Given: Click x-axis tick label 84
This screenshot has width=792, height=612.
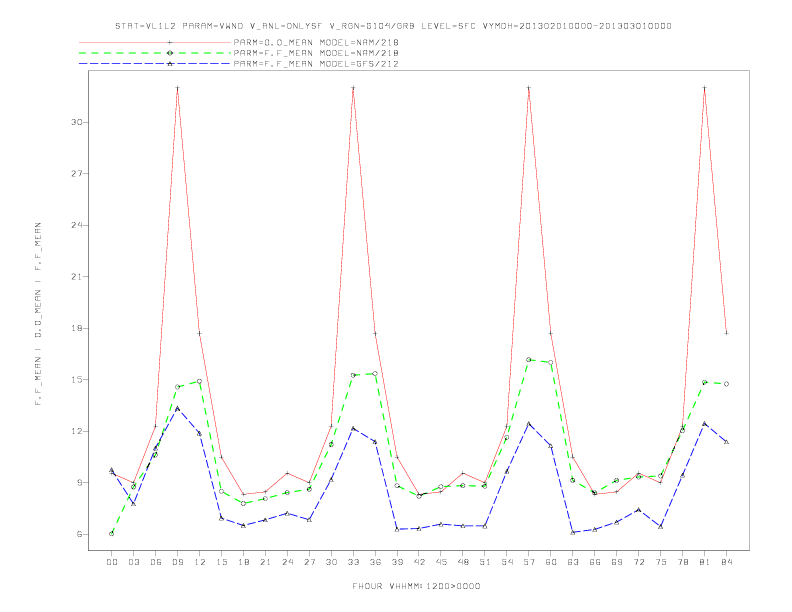Looking at the screenshot, I should 726,562.
